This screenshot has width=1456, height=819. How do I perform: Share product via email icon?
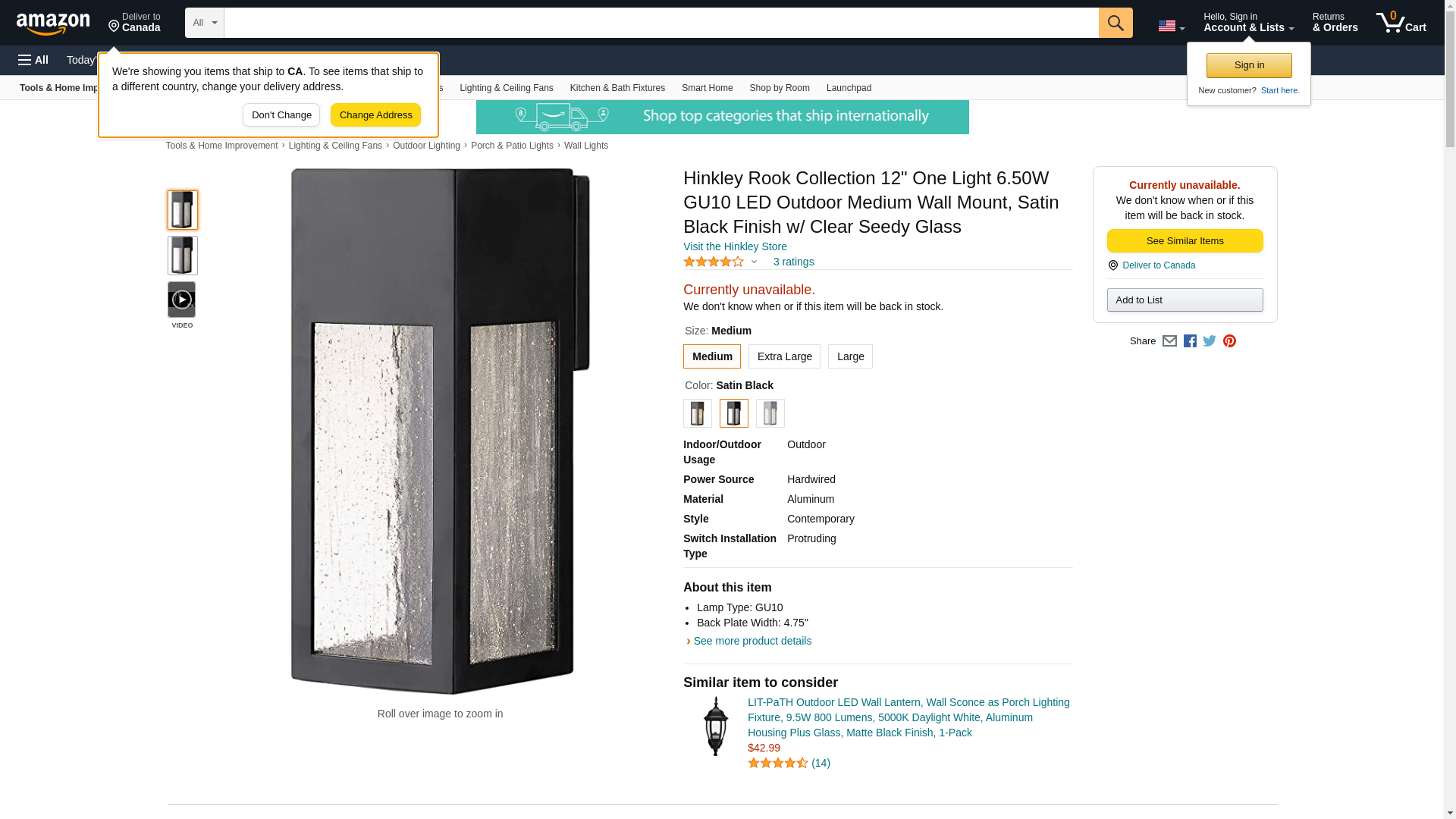[1169, 341]
